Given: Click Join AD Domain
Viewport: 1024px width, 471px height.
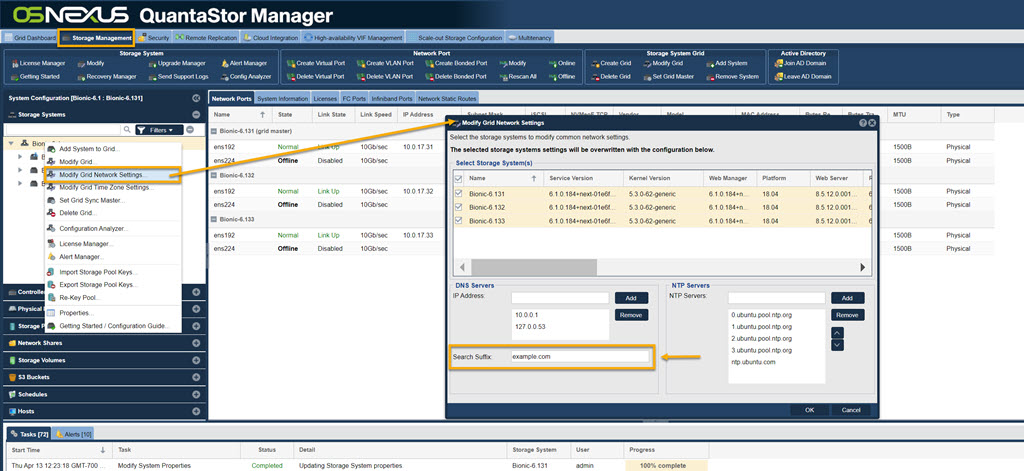Looking at the screenshot, I should point(800,63).
